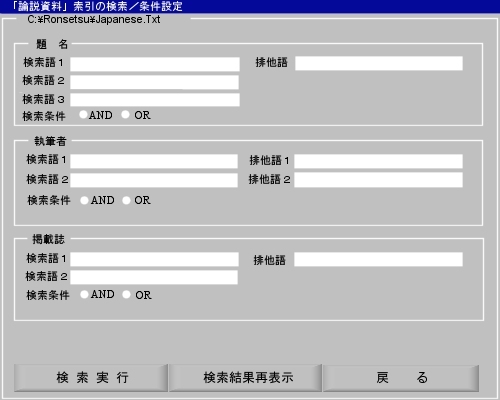This screenshot has height=400, width=500.
Task: Focus the 執筆者 検索語1 text box
Action: pyautogui.click(x=154, y=161)
